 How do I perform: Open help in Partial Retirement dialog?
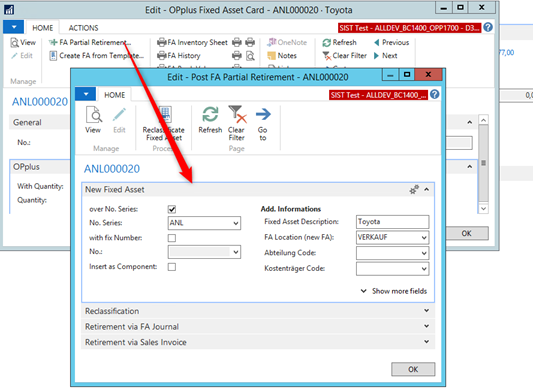pos(434,95)
